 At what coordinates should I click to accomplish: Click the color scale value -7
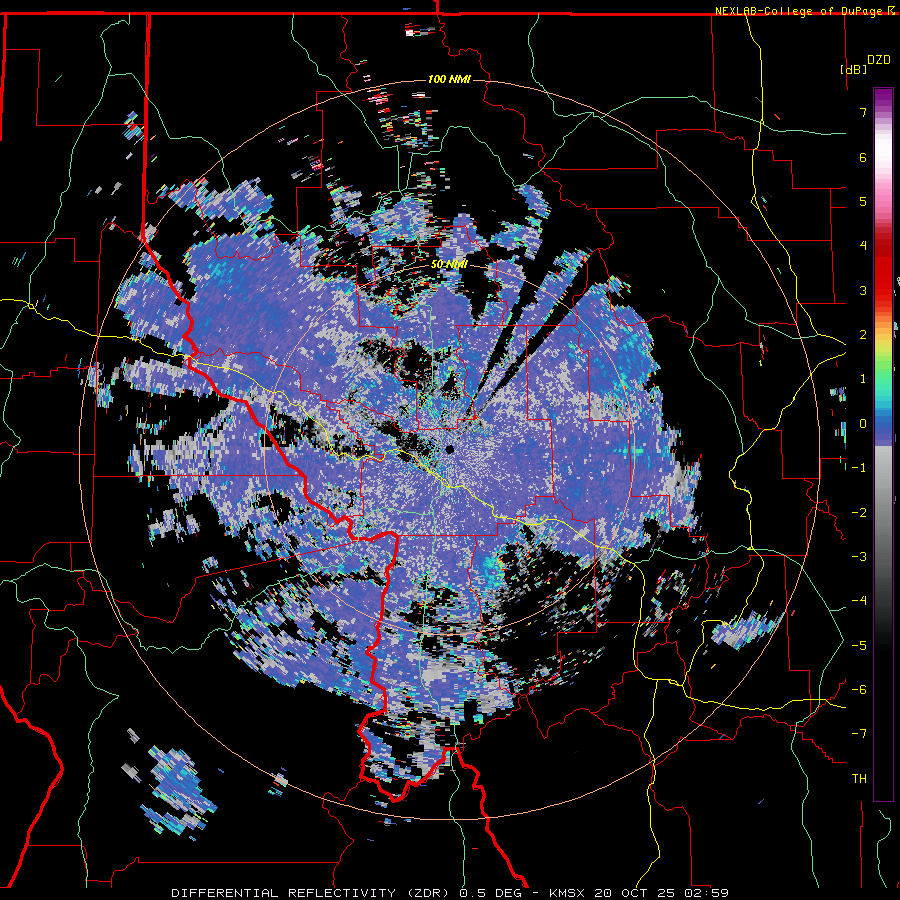tap(859, 734)
